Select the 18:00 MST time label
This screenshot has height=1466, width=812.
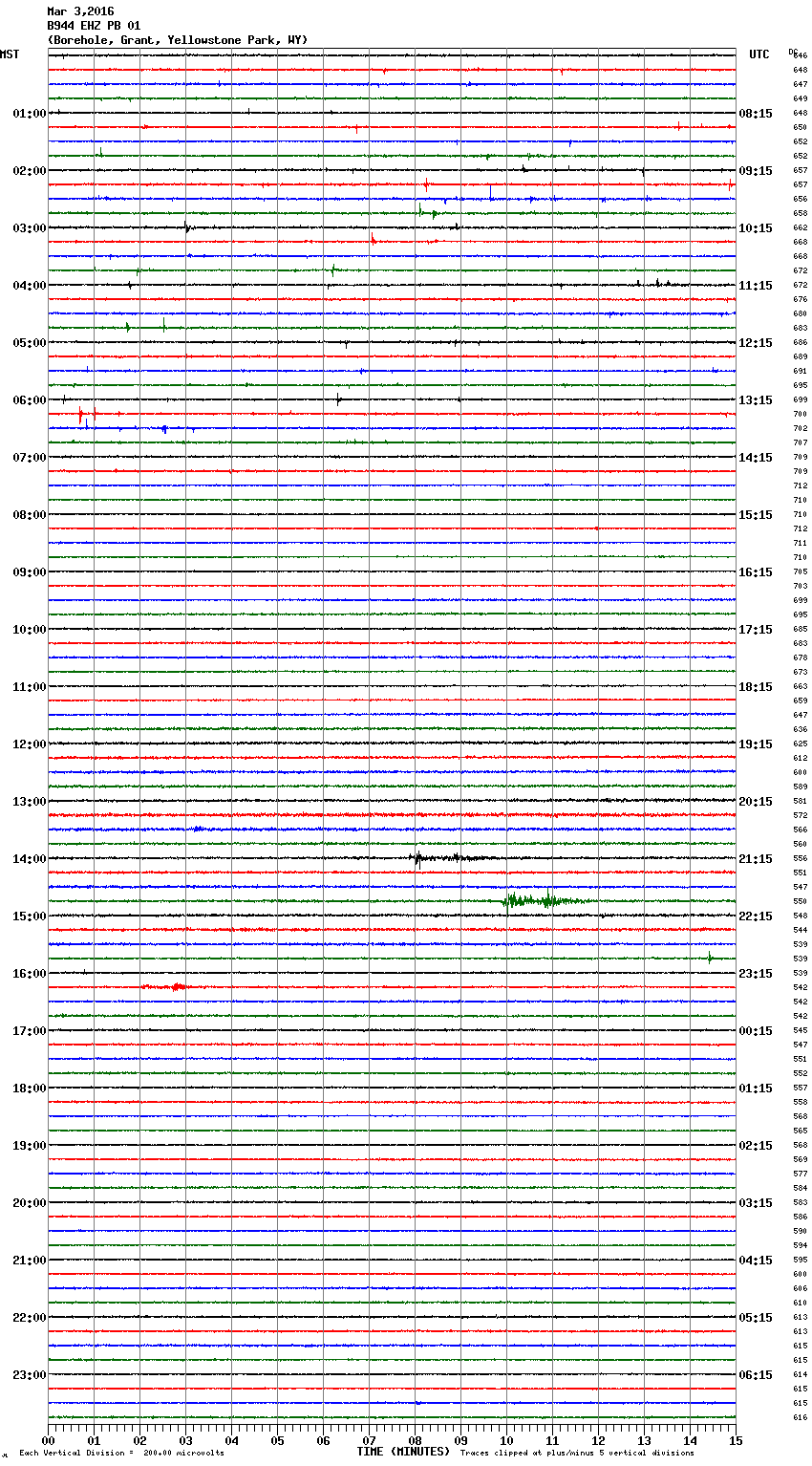(30, 1089)
